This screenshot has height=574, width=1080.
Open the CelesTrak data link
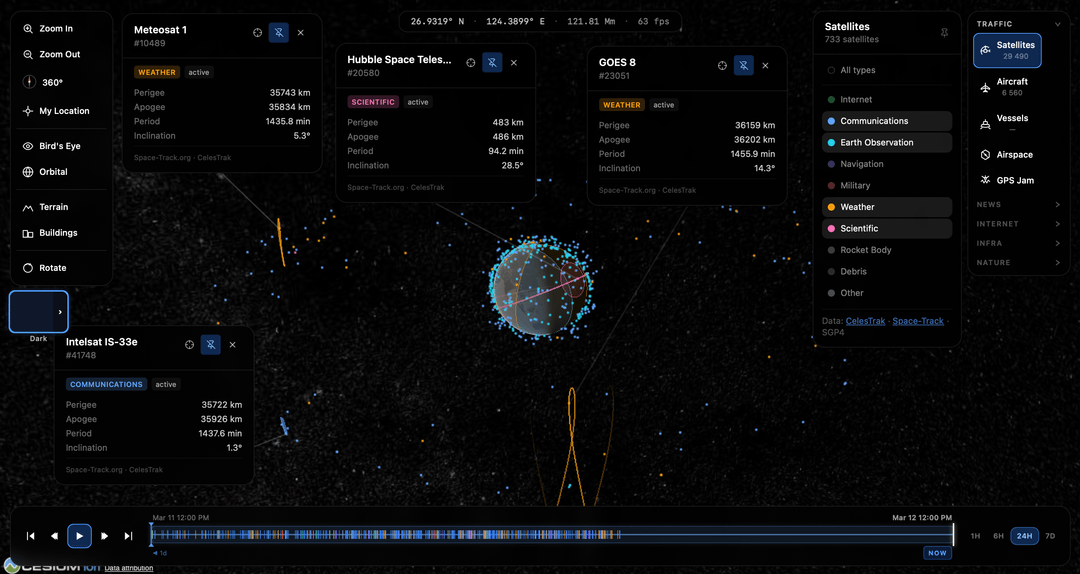[x=865, y=321]
